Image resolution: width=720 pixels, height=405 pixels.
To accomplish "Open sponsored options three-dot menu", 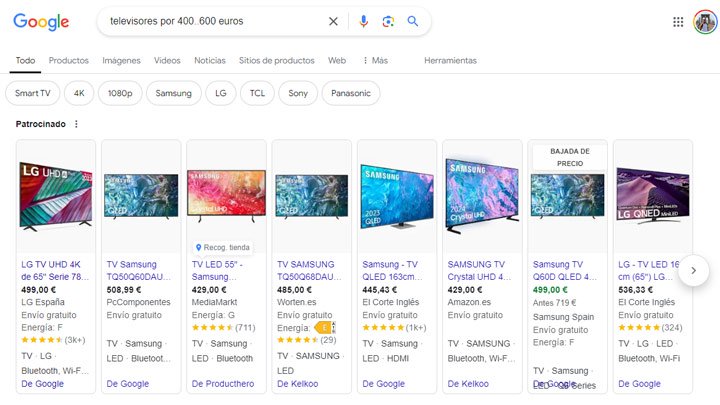I will pos(76,124).
